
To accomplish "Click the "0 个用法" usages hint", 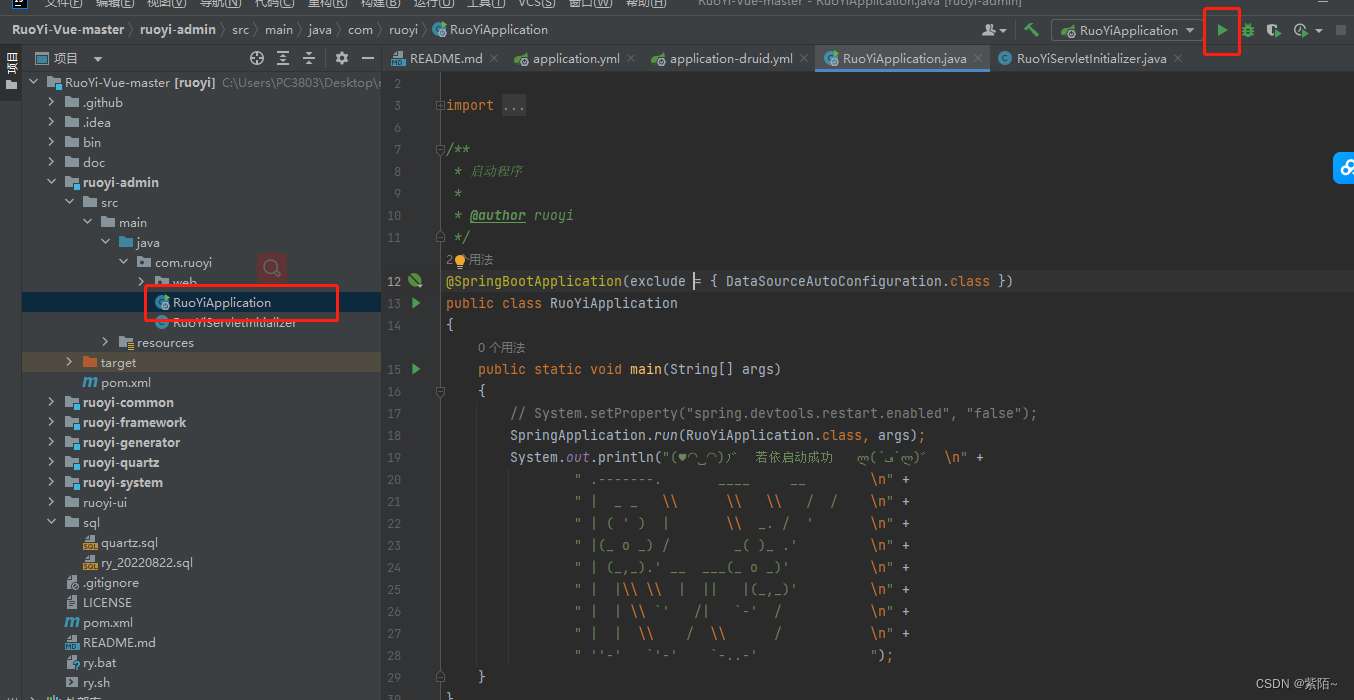I will (x=501, y=348).
